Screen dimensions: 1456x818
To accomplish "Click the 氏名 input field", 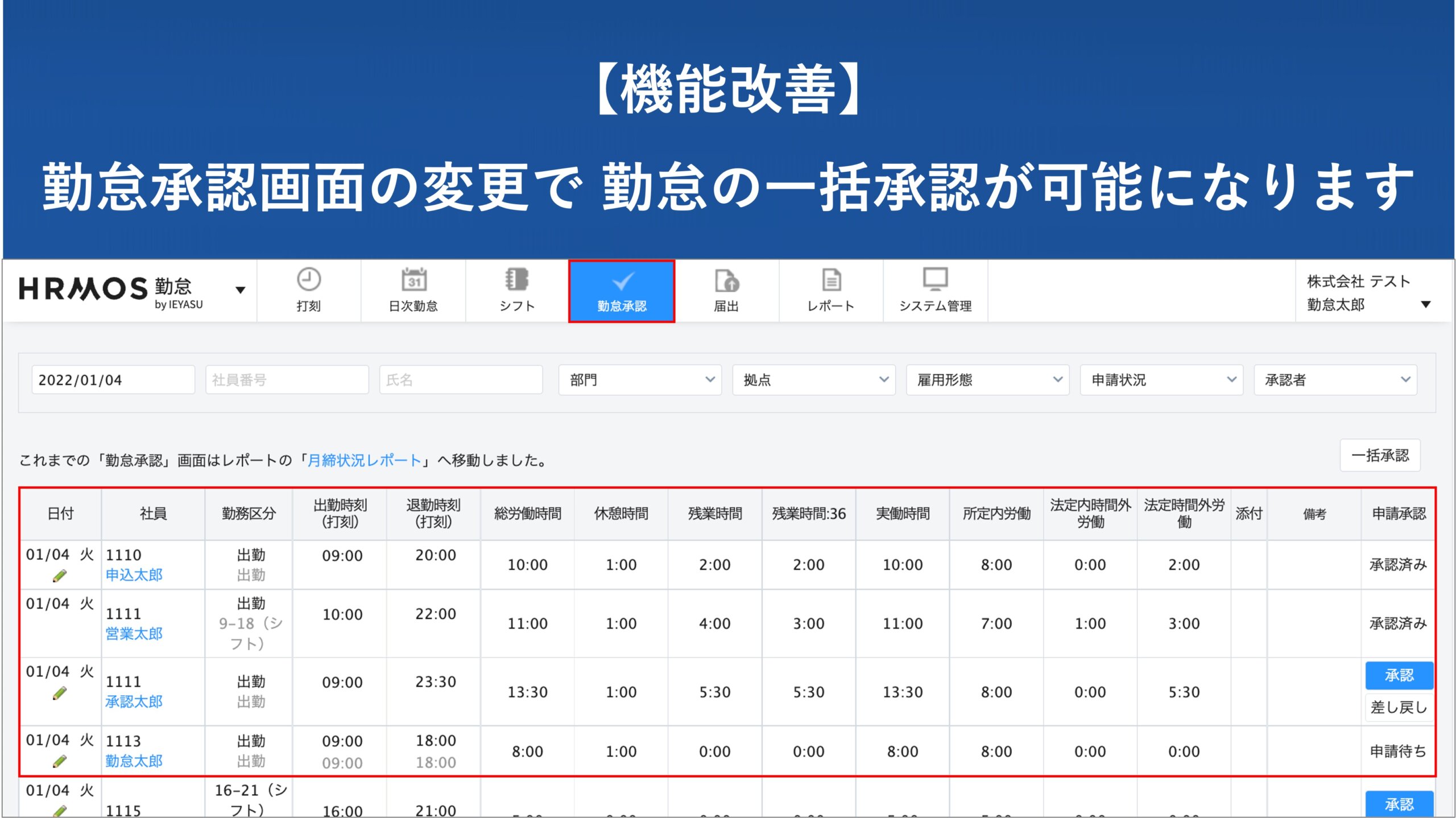I will click(461, 379).
